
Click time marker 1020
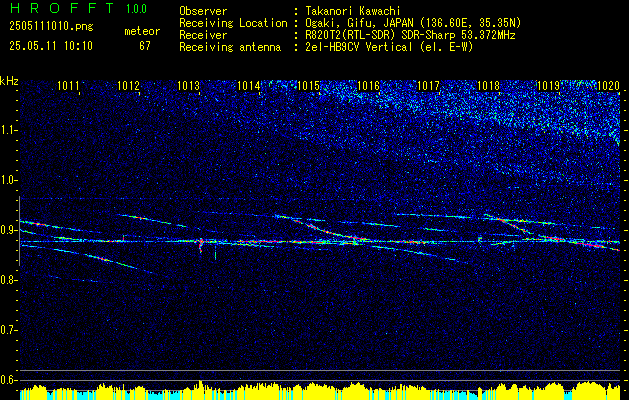click(x=608, y=85)
